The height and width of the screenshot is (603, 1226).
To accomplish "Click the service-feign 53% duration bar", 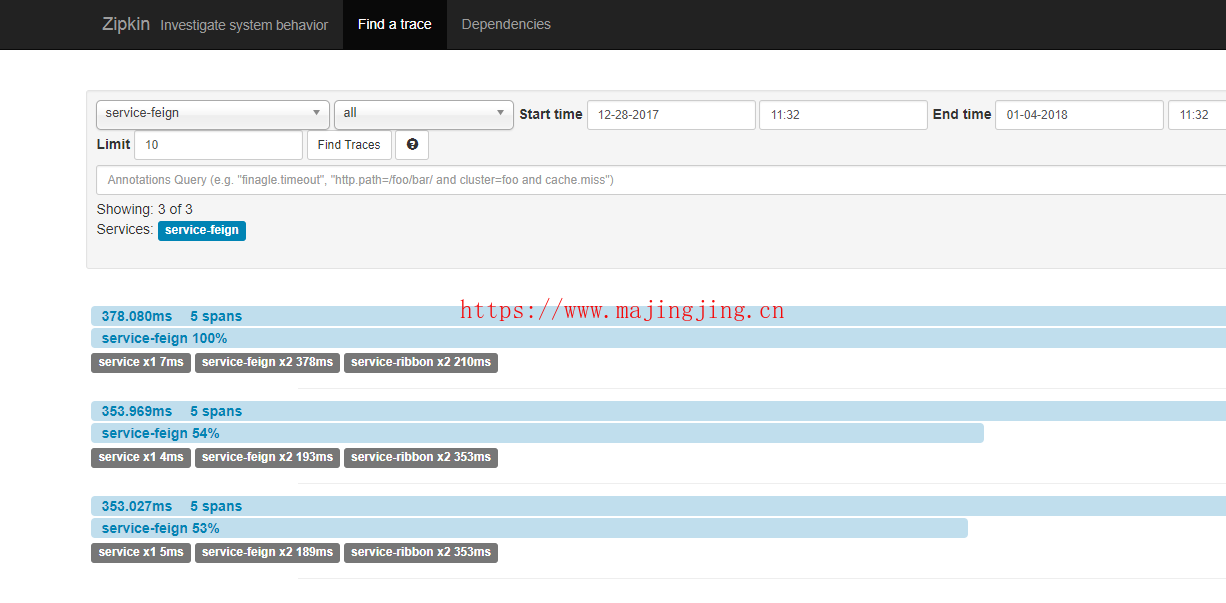I will (529, 528).
